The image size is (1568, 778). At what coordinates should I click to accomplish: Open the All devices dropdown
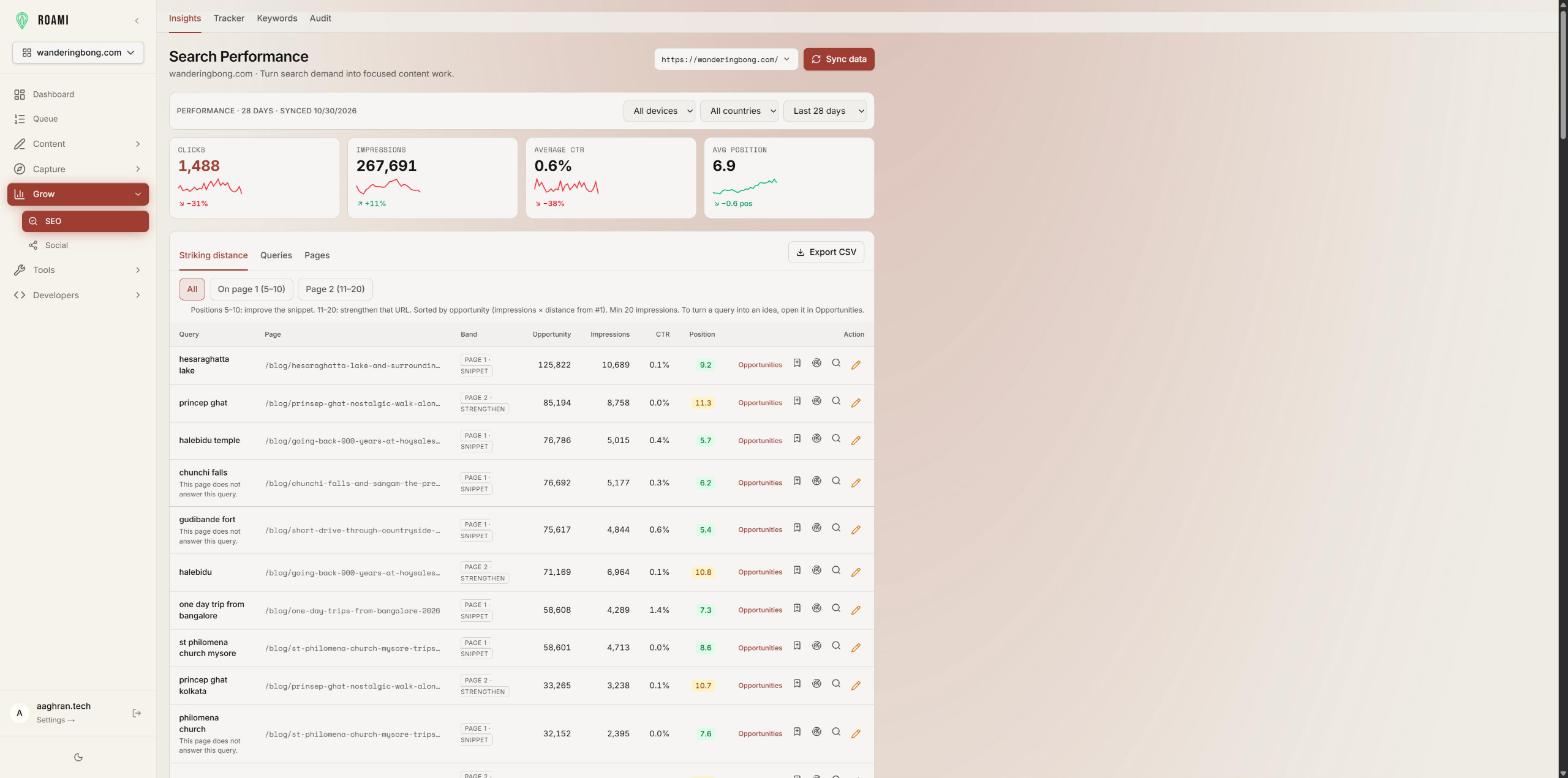coord(660,111)
